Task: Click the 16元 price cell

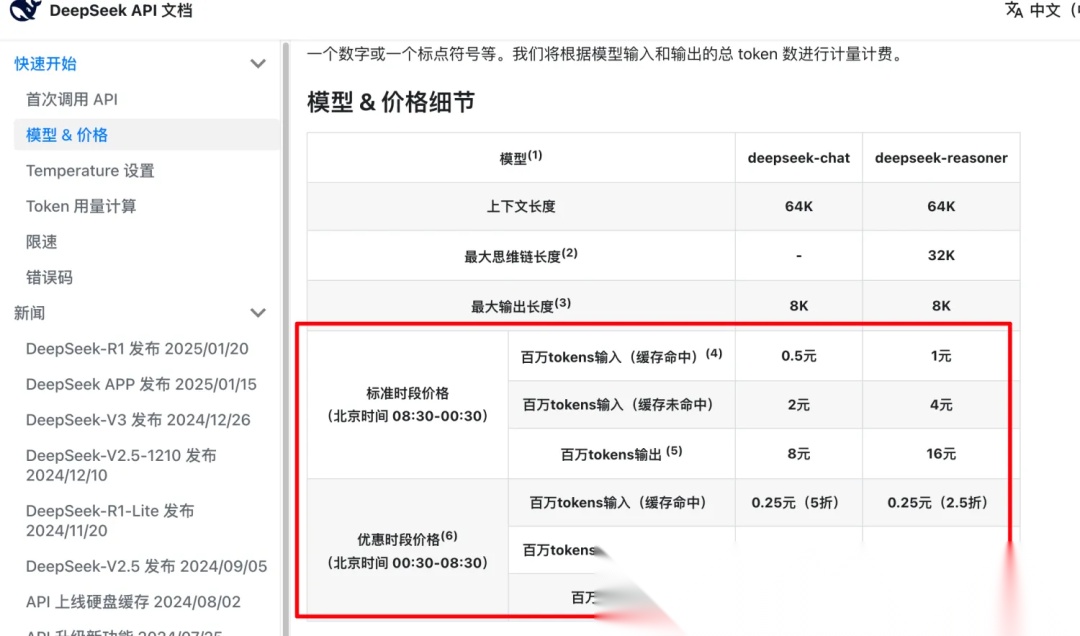Action: click(x=941, y=453)
